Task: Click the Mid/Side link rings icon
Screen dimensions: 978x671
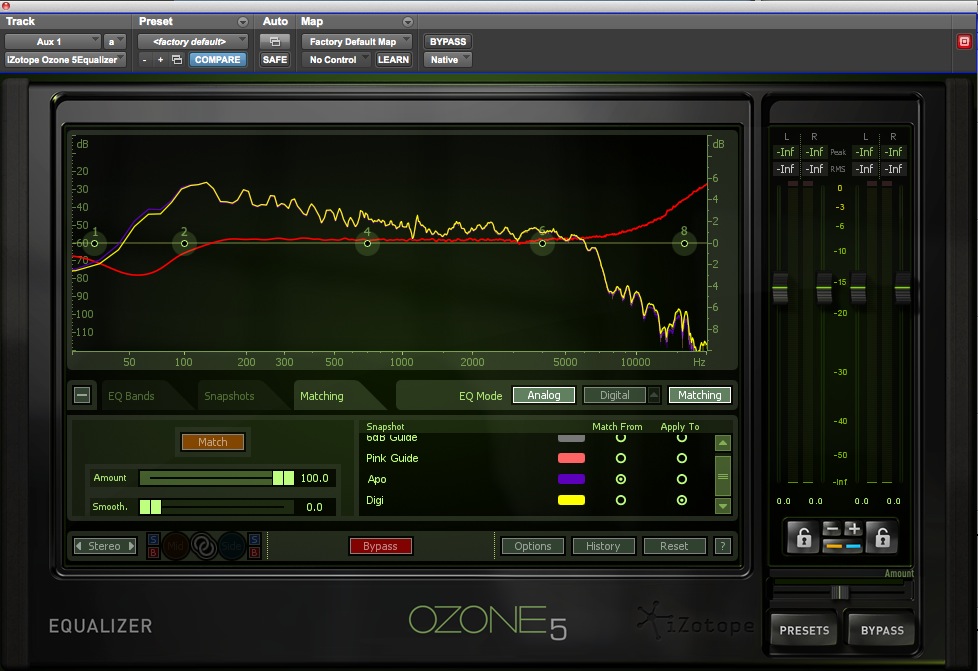Action: coord(203,546)
